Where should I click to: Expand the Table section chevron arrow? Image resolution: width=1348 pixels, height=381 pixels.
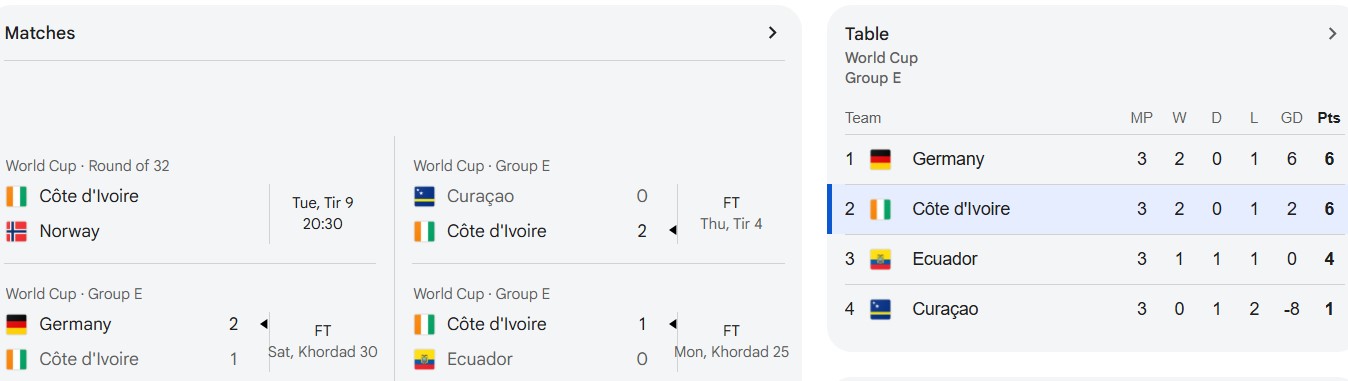coord(1332,34)
